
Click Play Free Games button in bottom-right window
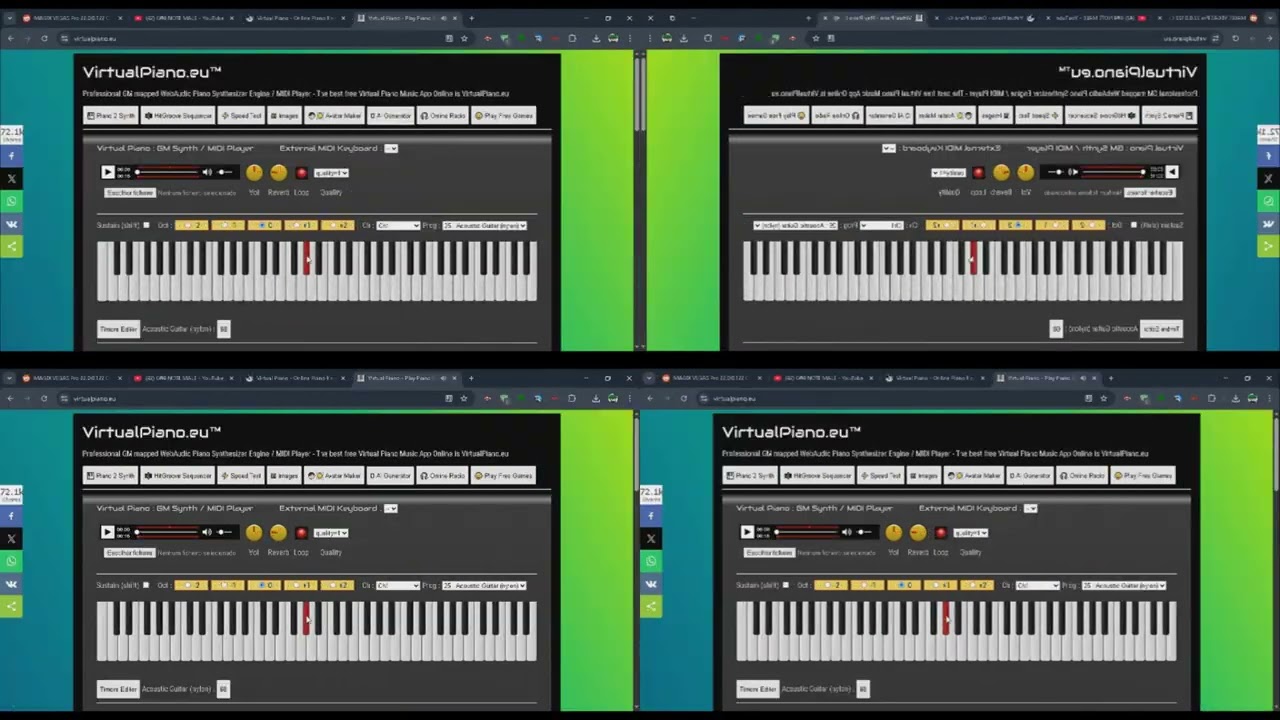tap(1144, 475)
